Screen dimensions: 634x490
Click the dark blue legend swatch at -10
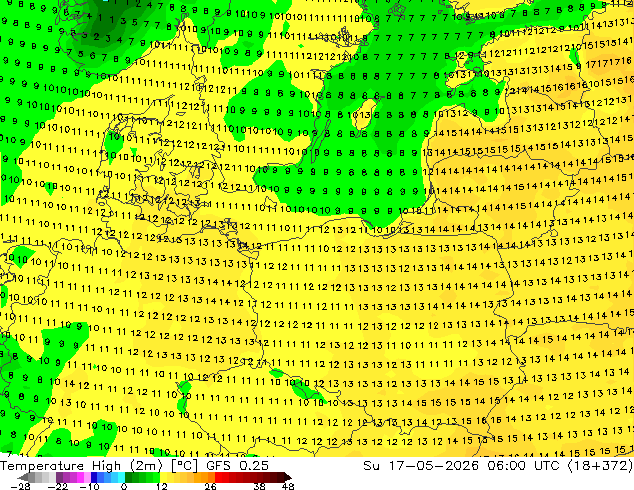(x=94, y=477)
